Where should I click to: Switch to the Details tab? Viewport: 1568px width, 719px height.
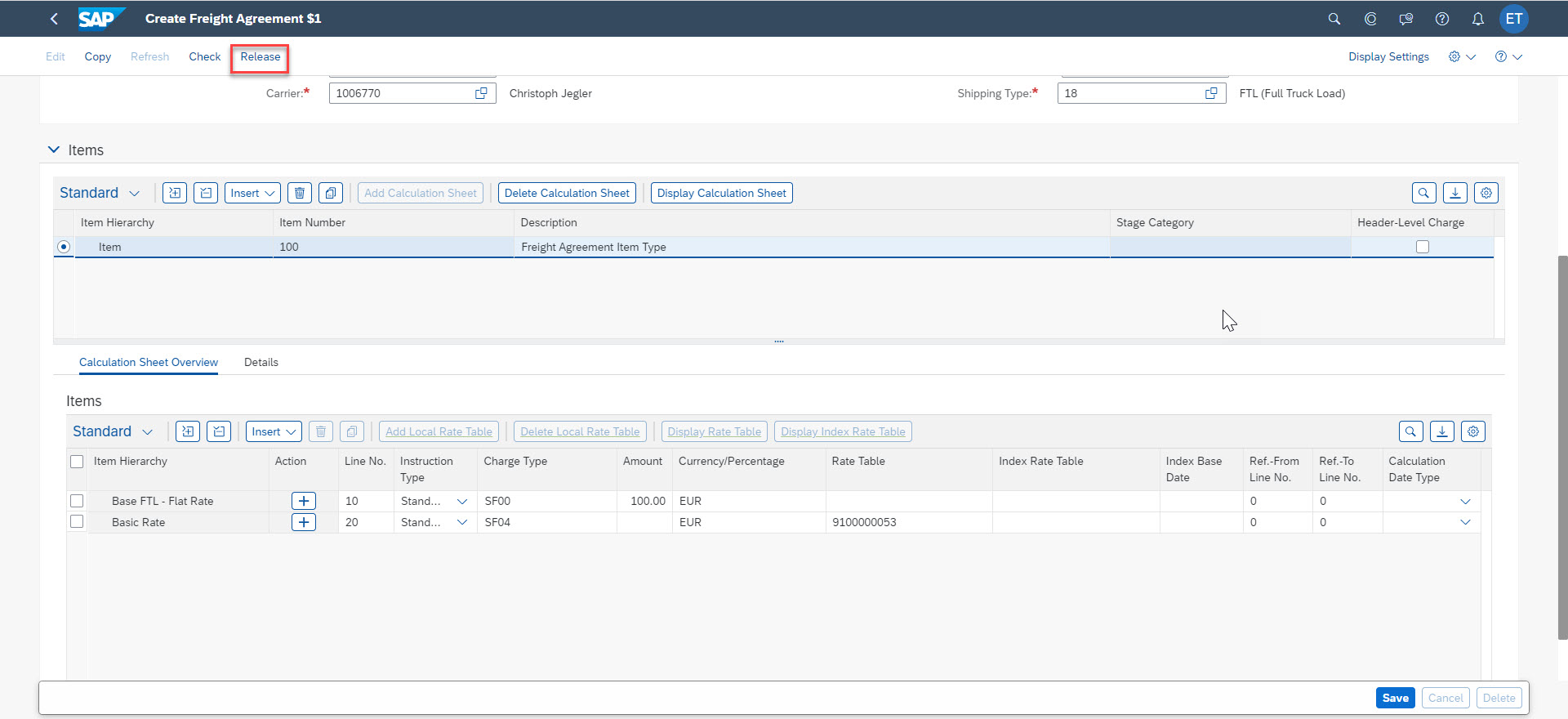261,362
